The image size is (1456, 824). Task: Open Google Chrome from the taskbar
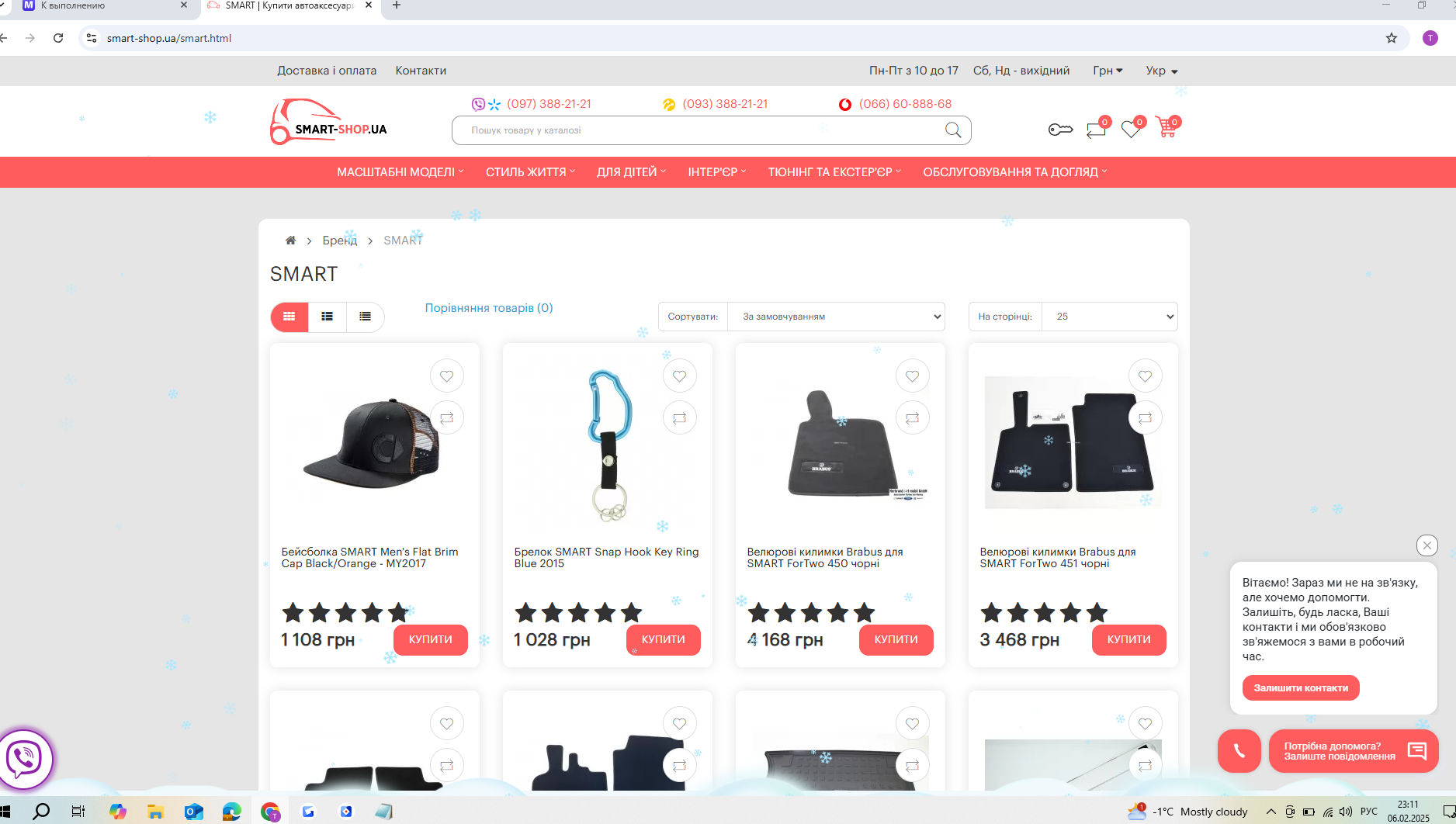pos(270,812)
